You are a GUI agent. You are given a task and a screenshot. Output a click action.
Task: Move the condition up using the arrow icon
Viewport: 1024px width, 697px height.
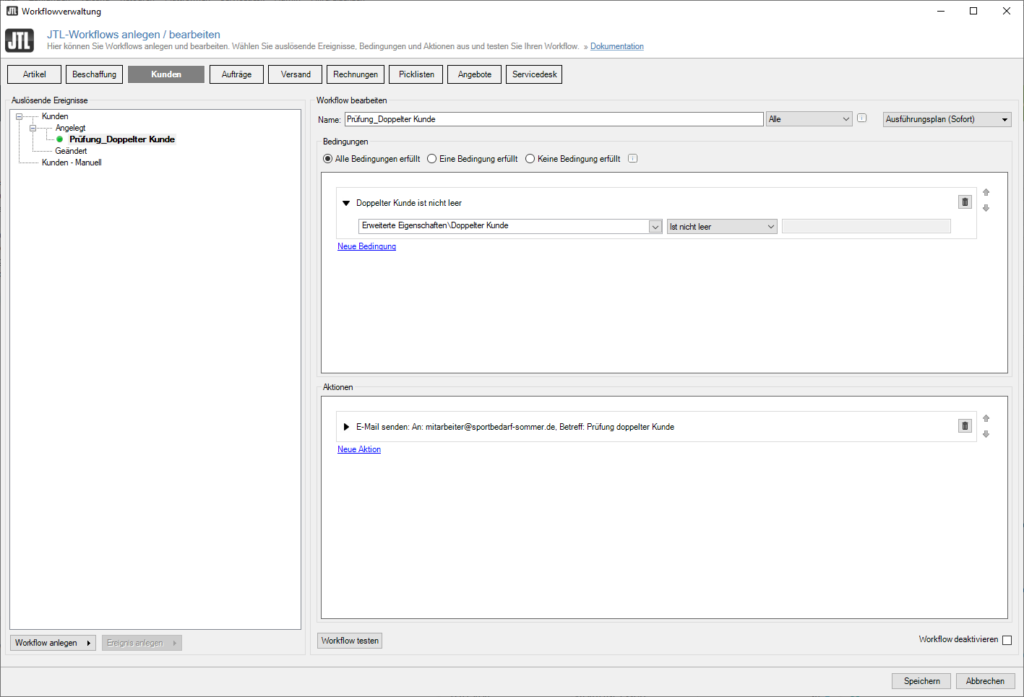point(986,192)
